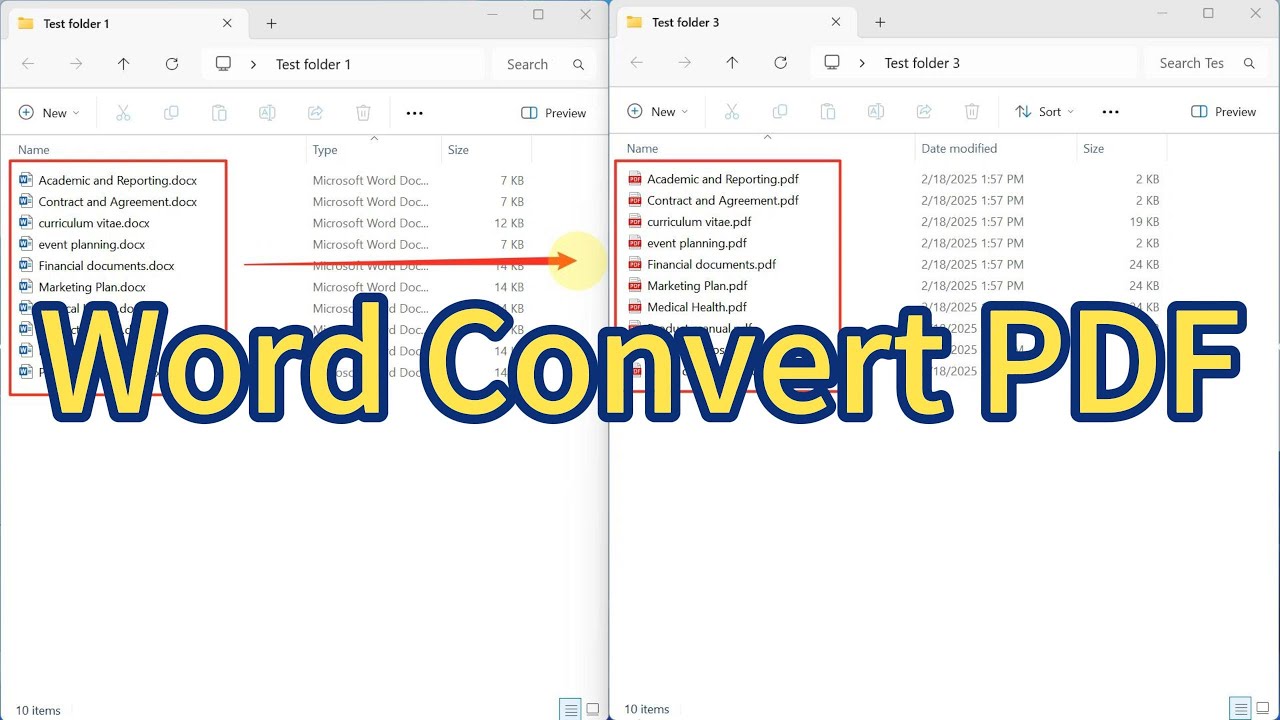Image resolution: width=1280 pixels, height=720 pixels.
Task: Switch to details view in Test folder 1 status bar
Action: [571, 710]
